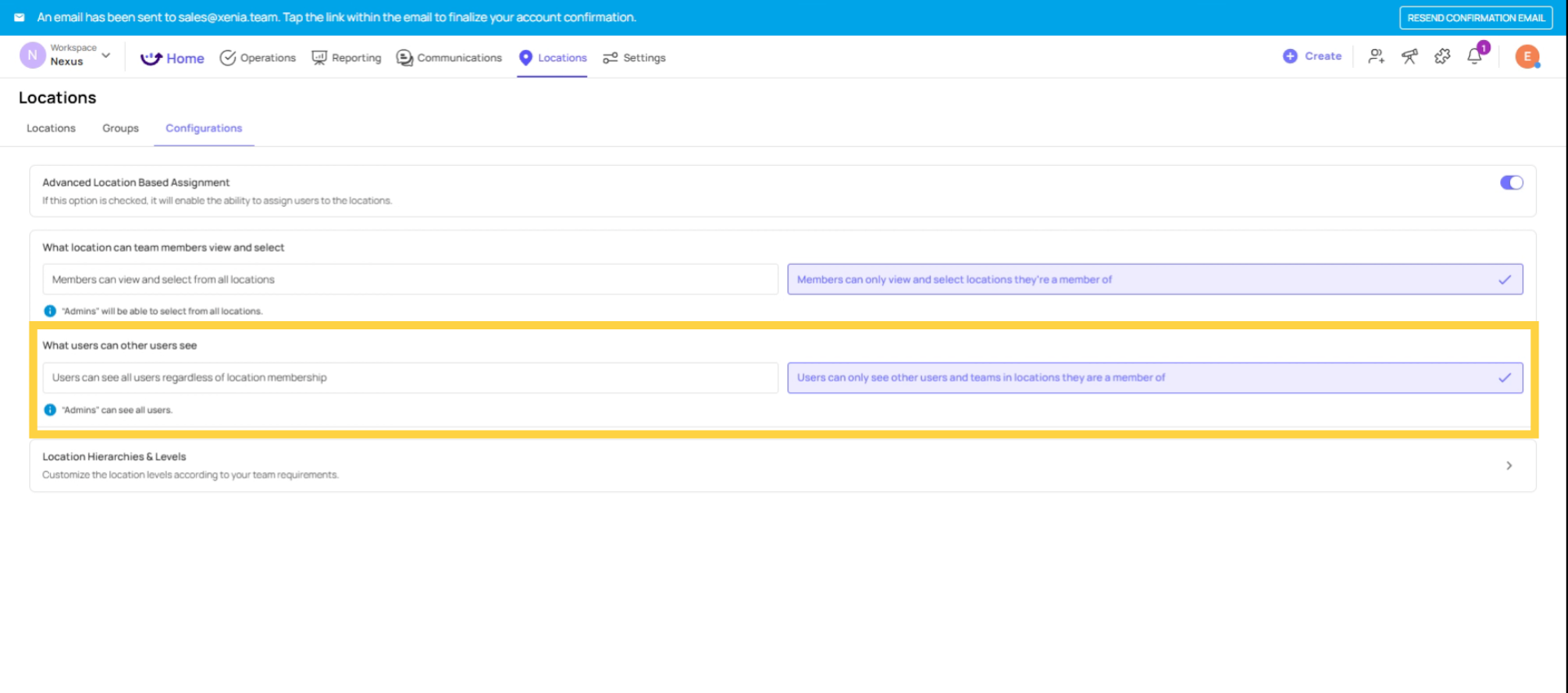The image size is (1568, 693).
Task: Open notifications bell icon
Action: [x=1475, y=56]
